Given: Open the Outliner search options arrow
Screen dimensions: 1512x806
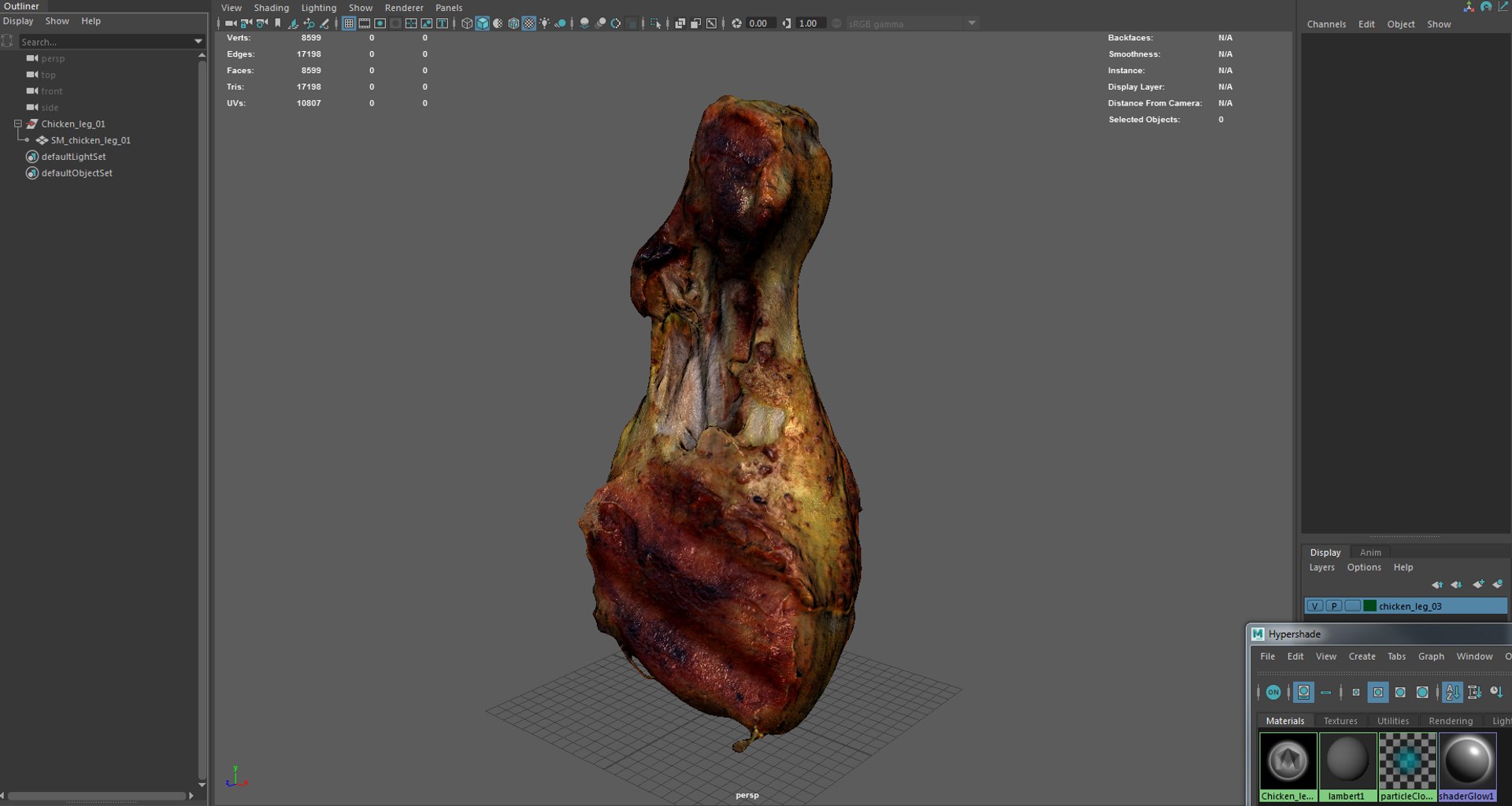Looking at the screenshot, I should click(198, 42).
